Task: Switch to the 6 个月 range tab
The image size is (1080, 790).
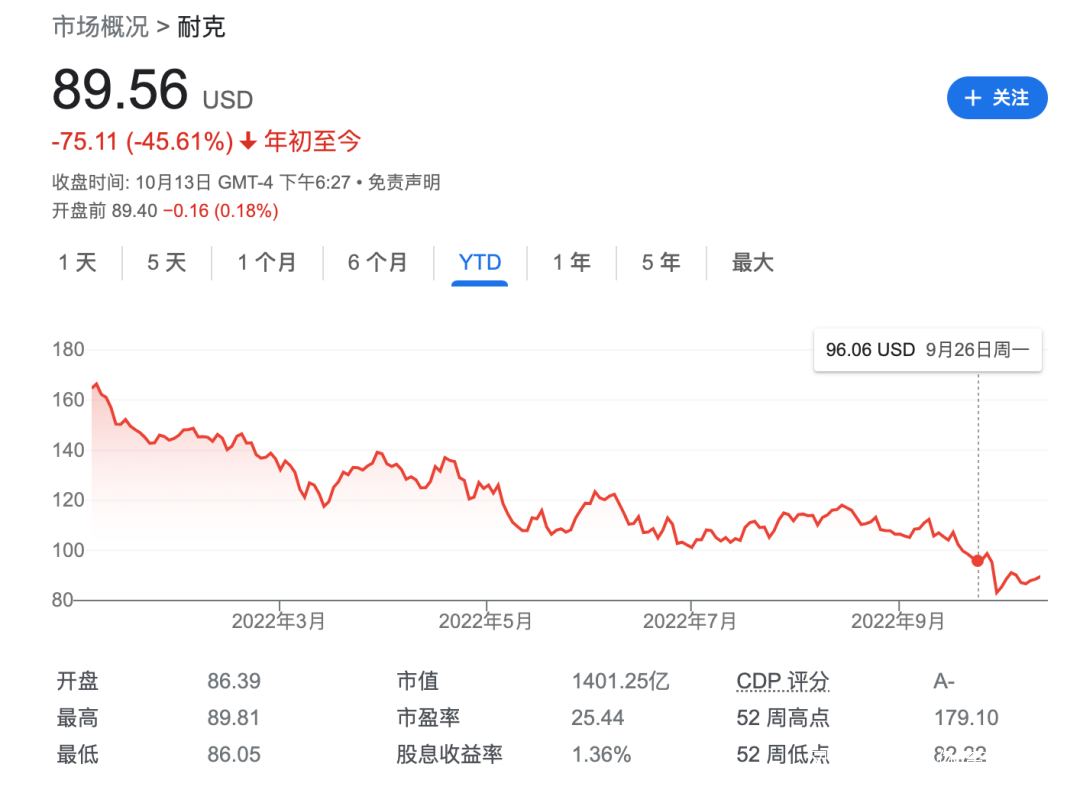Action: click(x=377, y=262)
